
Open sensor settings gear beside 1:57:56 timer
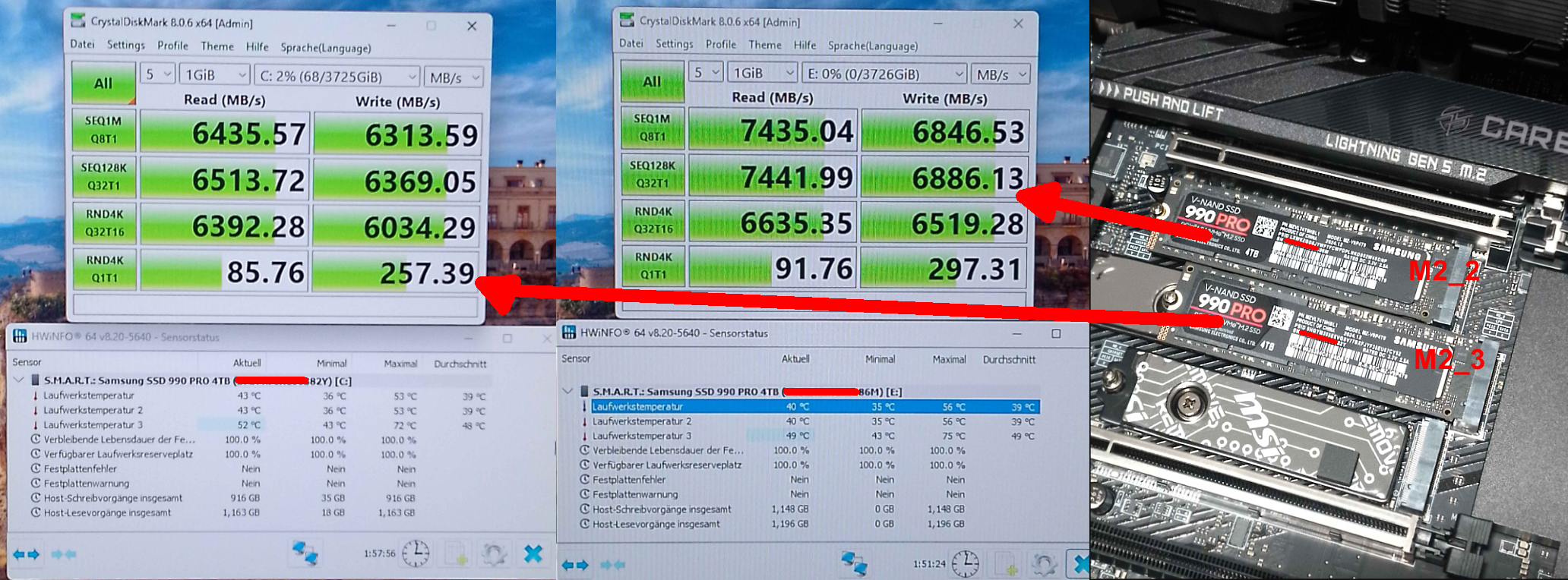495,553
